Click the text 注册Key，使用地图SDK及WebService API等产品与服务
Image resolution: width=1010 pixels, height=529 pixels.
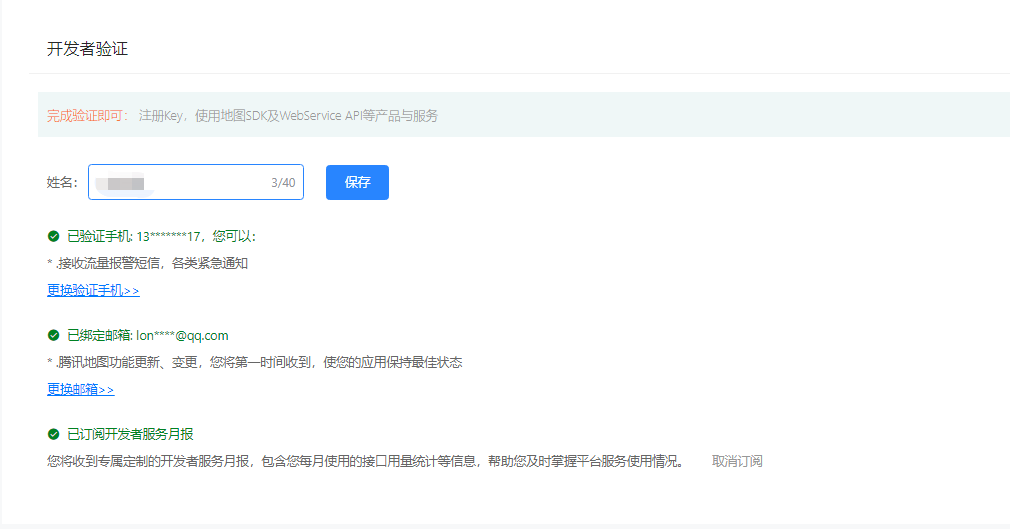point(288,116)
